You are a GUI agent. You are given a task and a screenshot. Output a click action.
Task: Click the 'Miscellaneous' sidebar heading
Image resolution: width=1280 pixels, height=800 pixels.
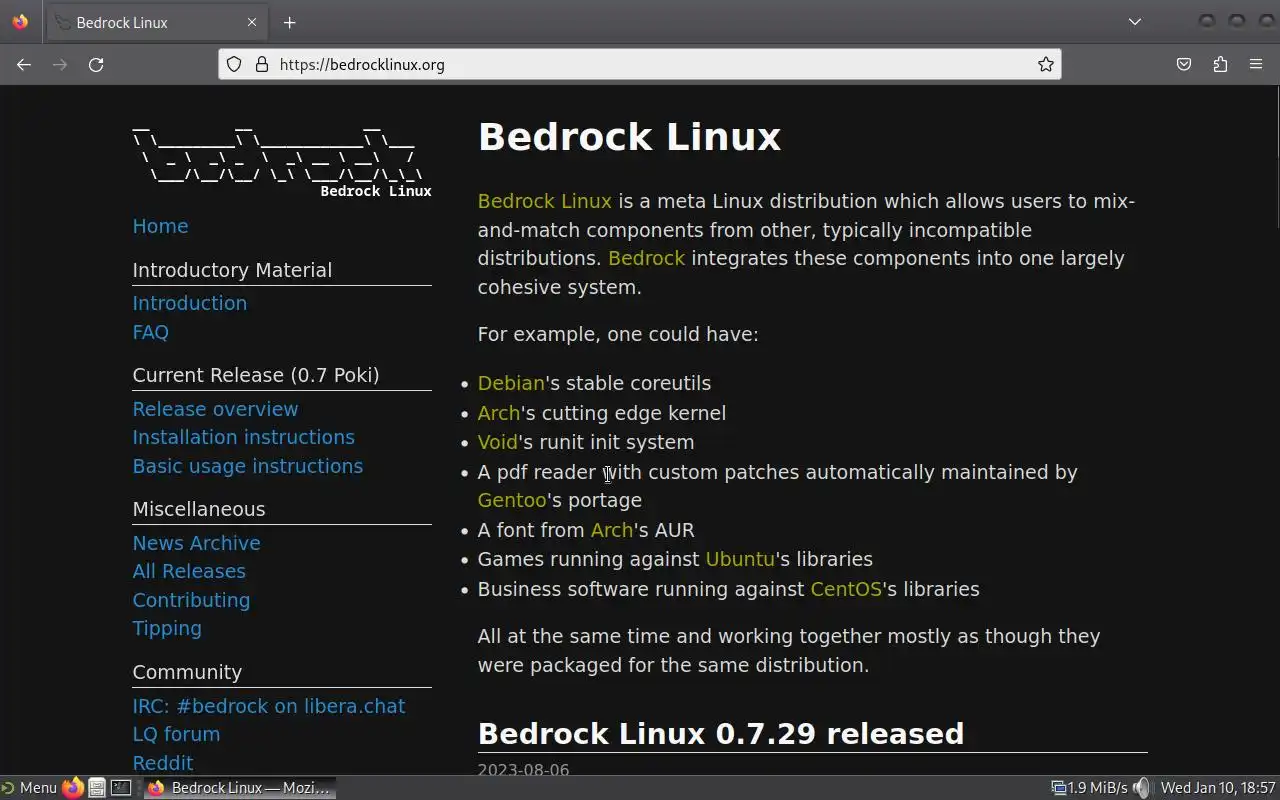[x=199, y=509]
